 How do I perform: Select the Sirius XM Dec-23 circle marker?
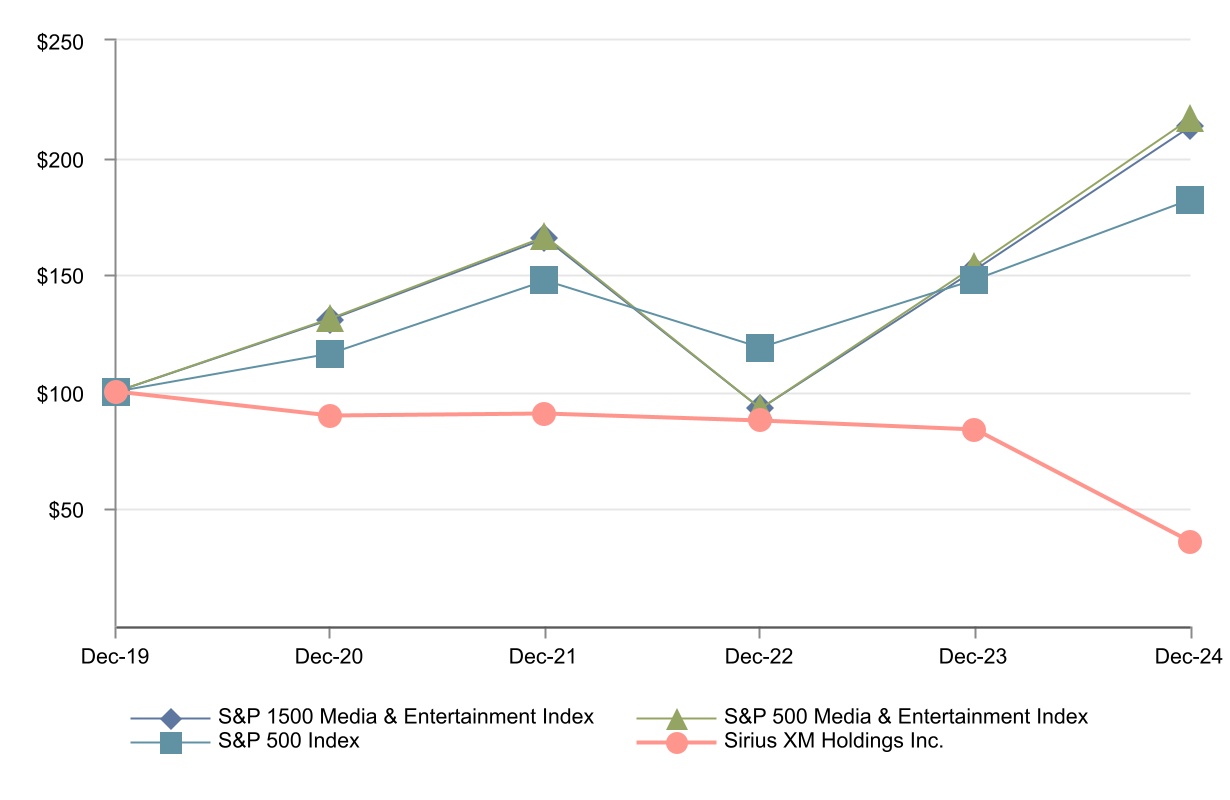click(974, 430)
